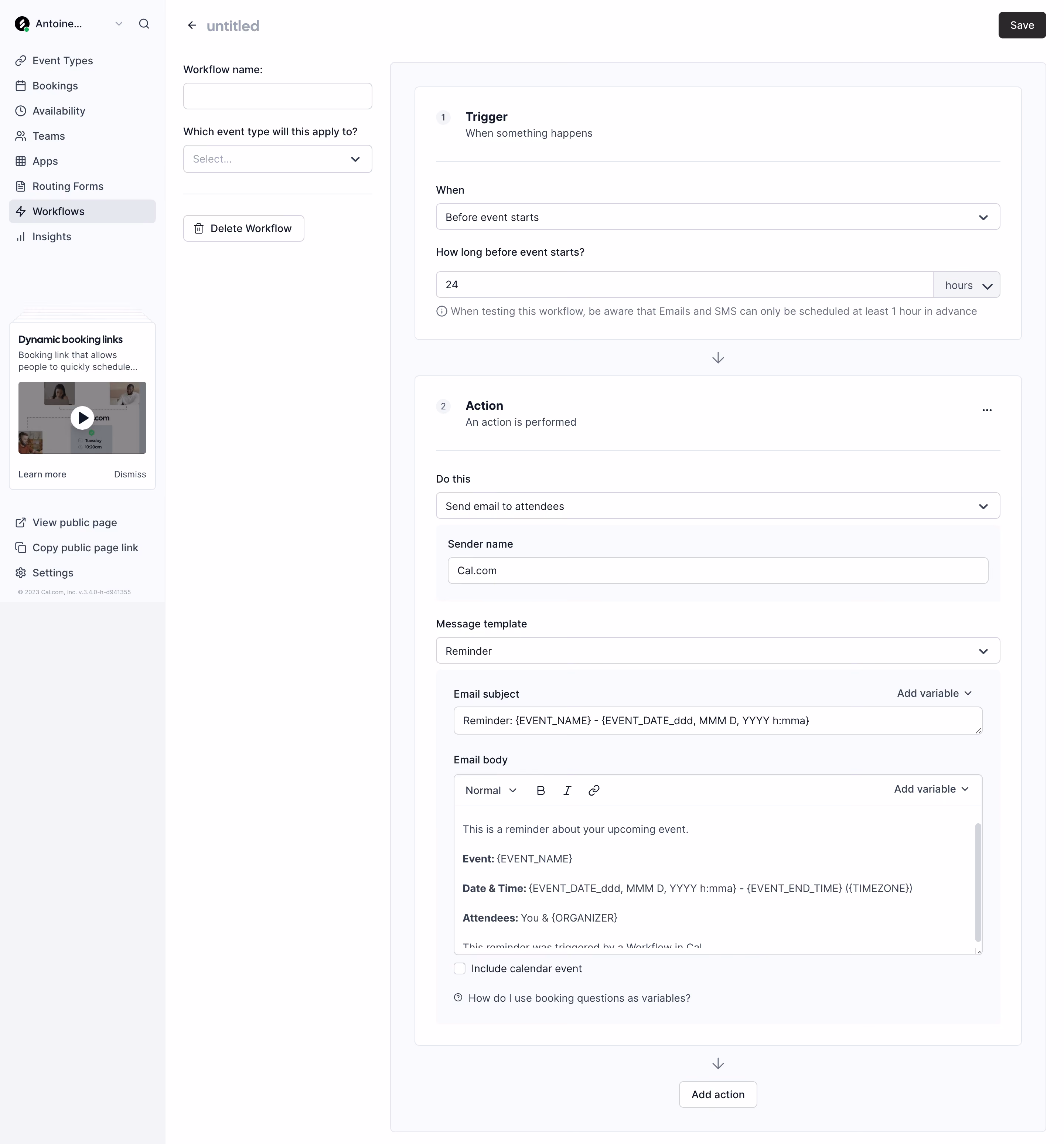Open Insights page
1064x1144 pixels.
(82, 236)
